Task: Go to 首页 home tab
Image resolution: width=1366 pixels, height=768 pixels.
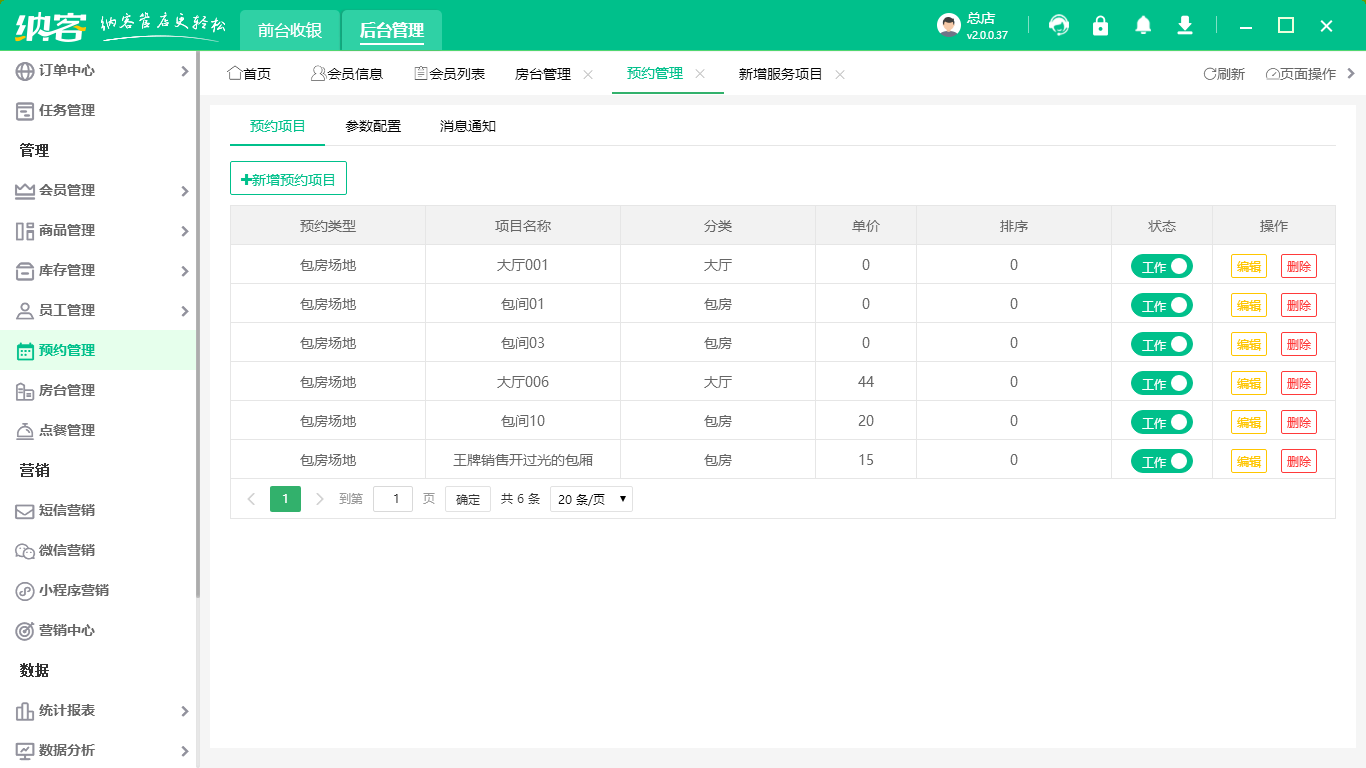Action: coord(249,74)
